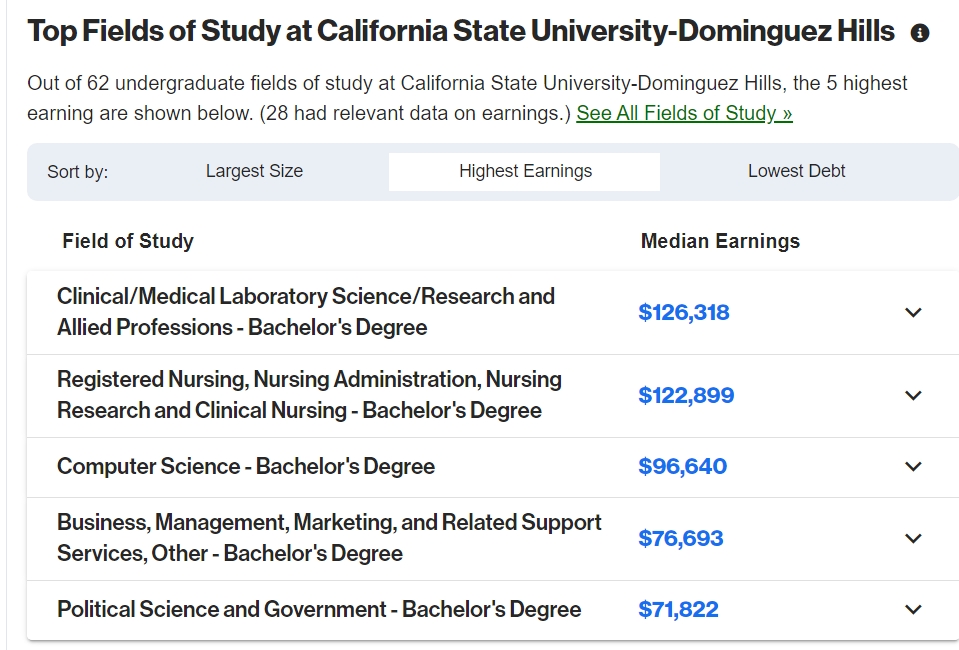Click the Median Earnings column header

coord(720,241)
